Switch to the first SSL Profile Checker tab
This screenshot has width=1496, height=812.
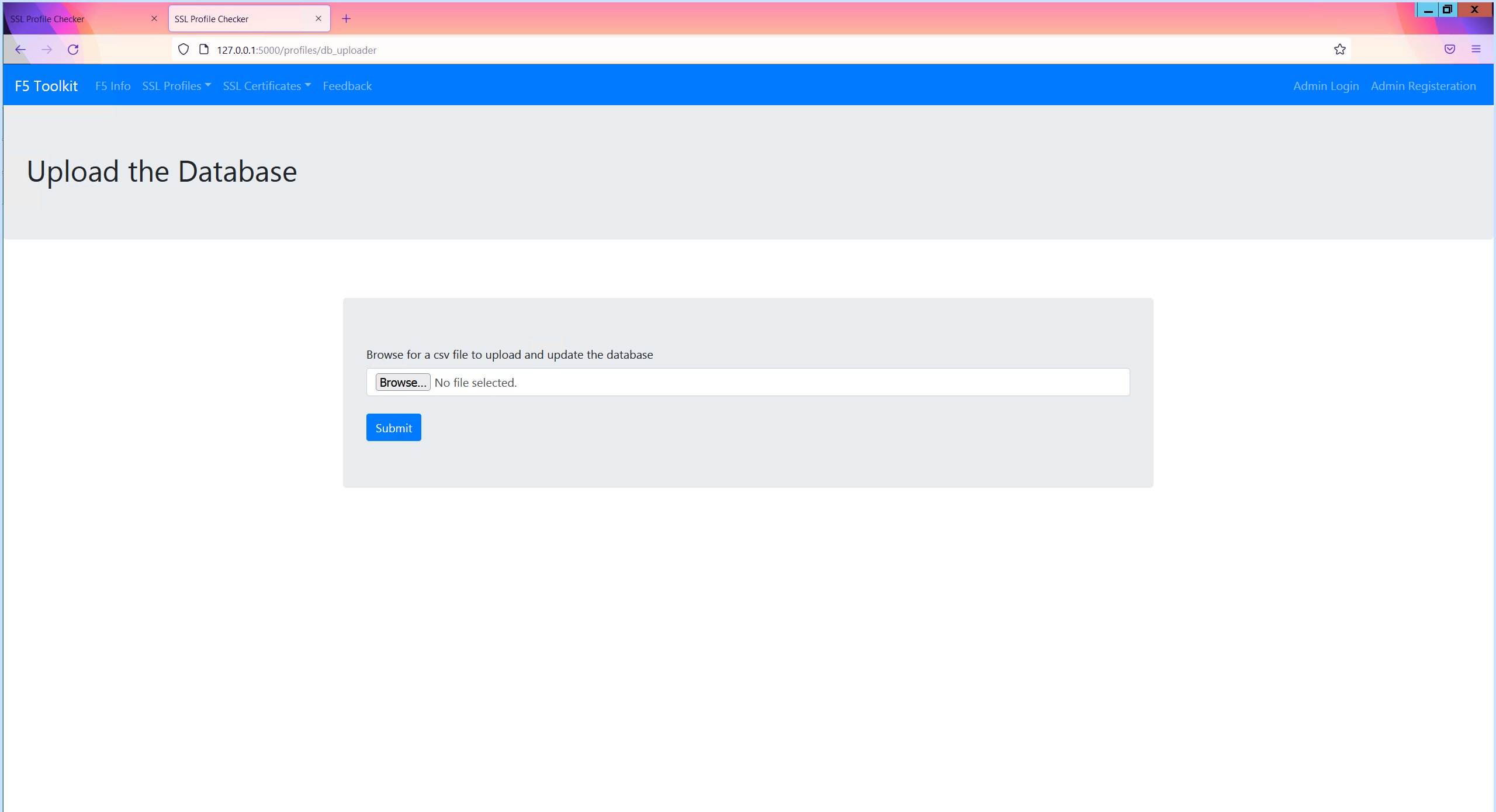[76, 19]
